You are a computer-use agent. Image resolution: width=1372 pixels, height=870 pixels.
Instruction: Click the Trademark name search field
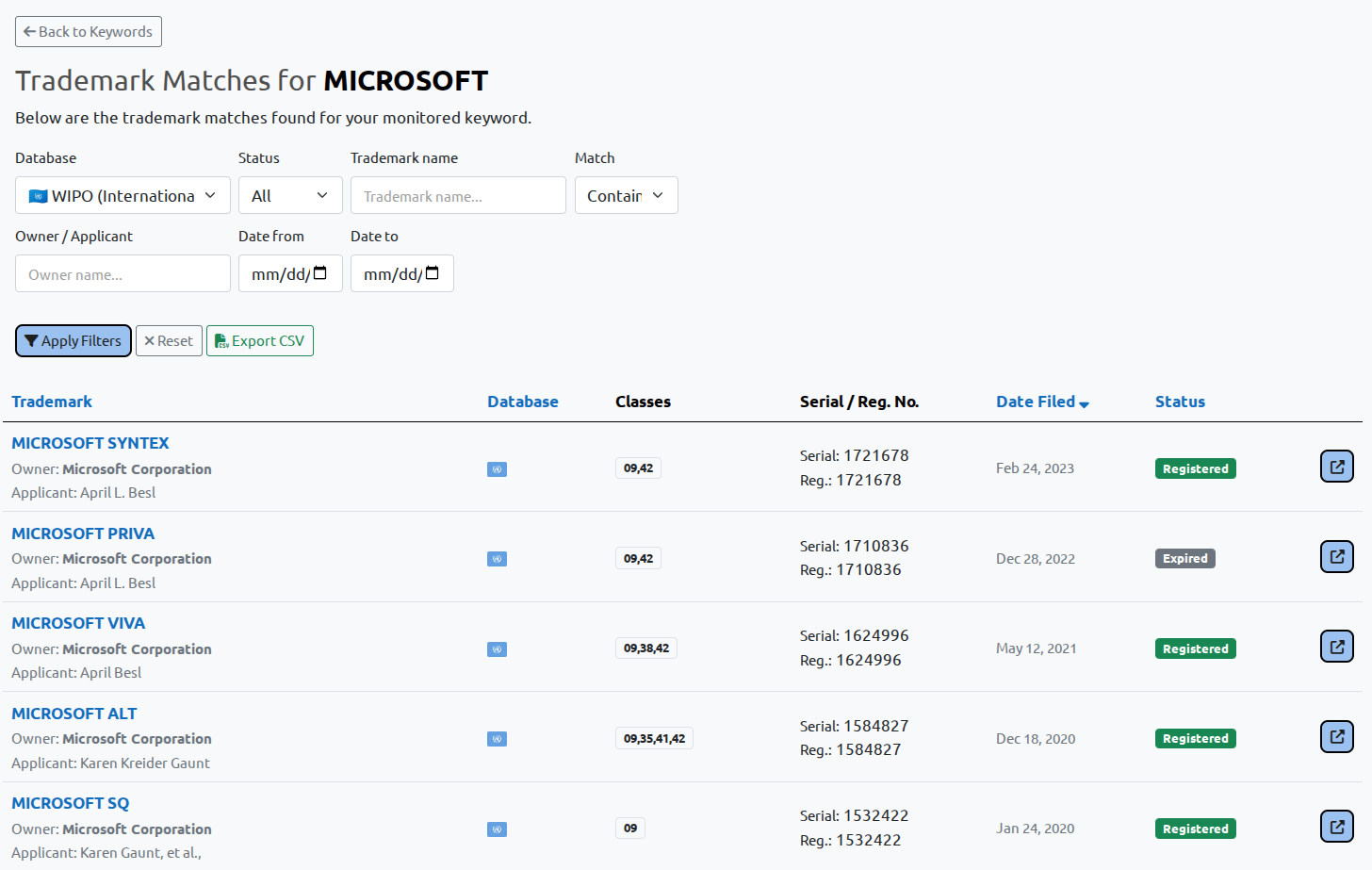(458, 195)
